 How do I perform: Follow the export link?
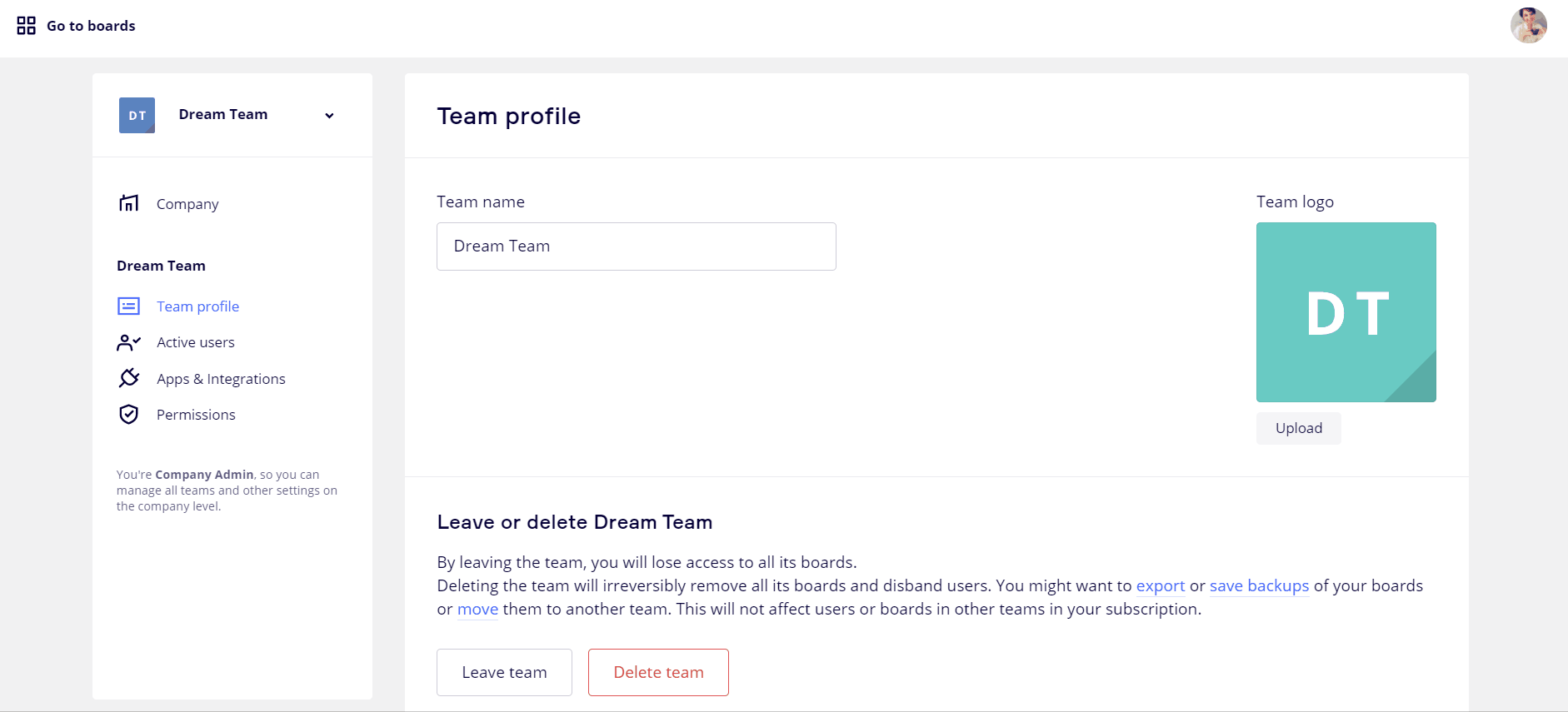(1160, 585)
